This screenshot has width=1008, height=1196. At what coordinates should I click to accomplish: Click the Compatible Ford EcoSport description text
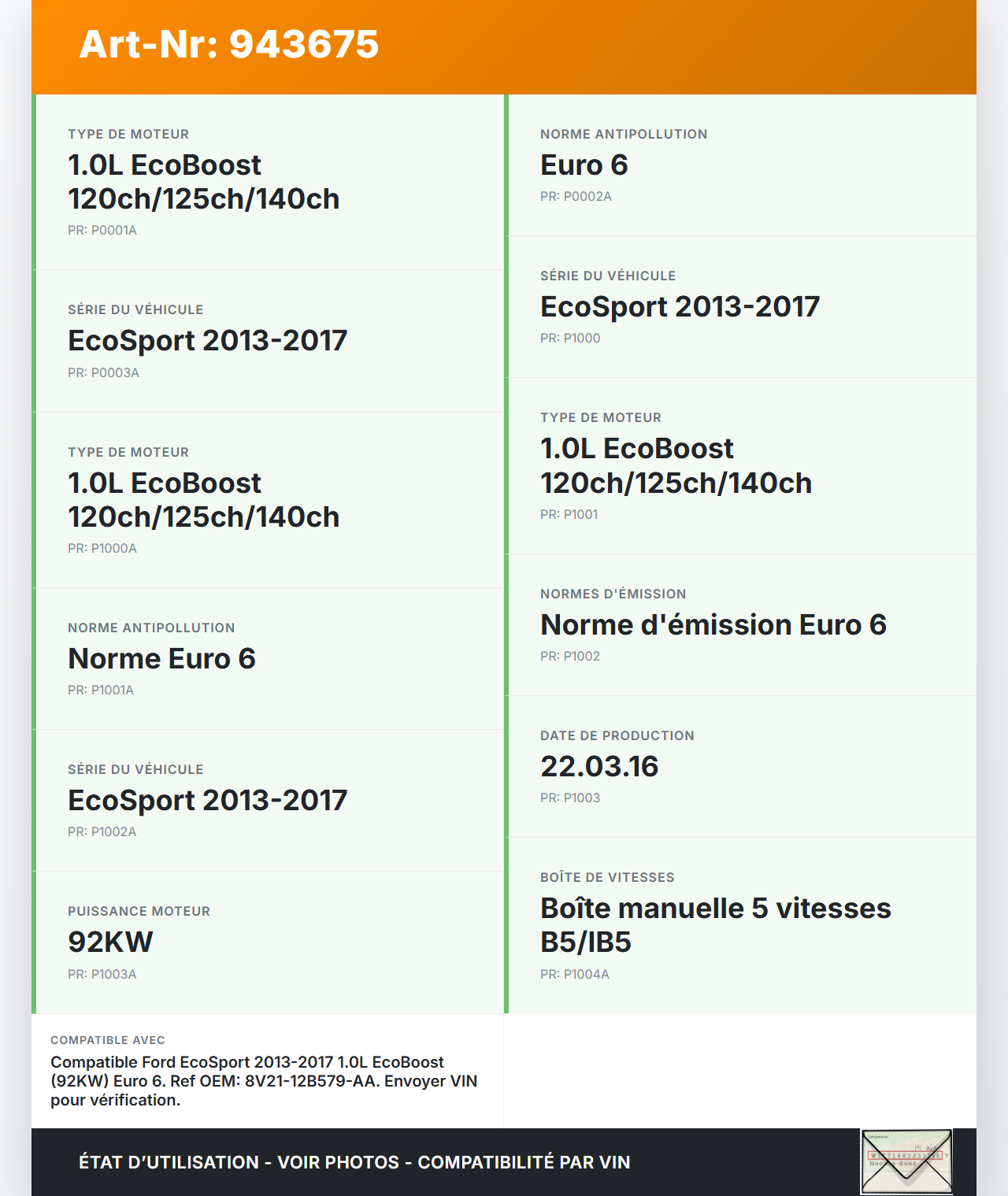263,1081
